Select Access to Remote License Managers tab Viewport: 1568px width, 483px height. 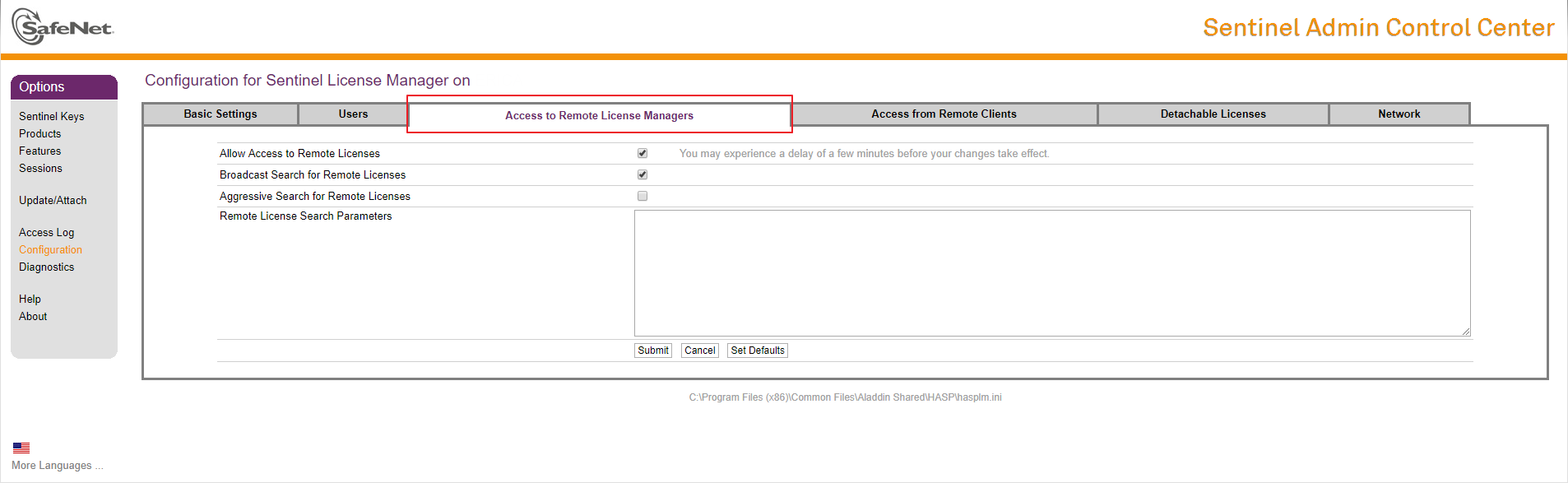599,115
